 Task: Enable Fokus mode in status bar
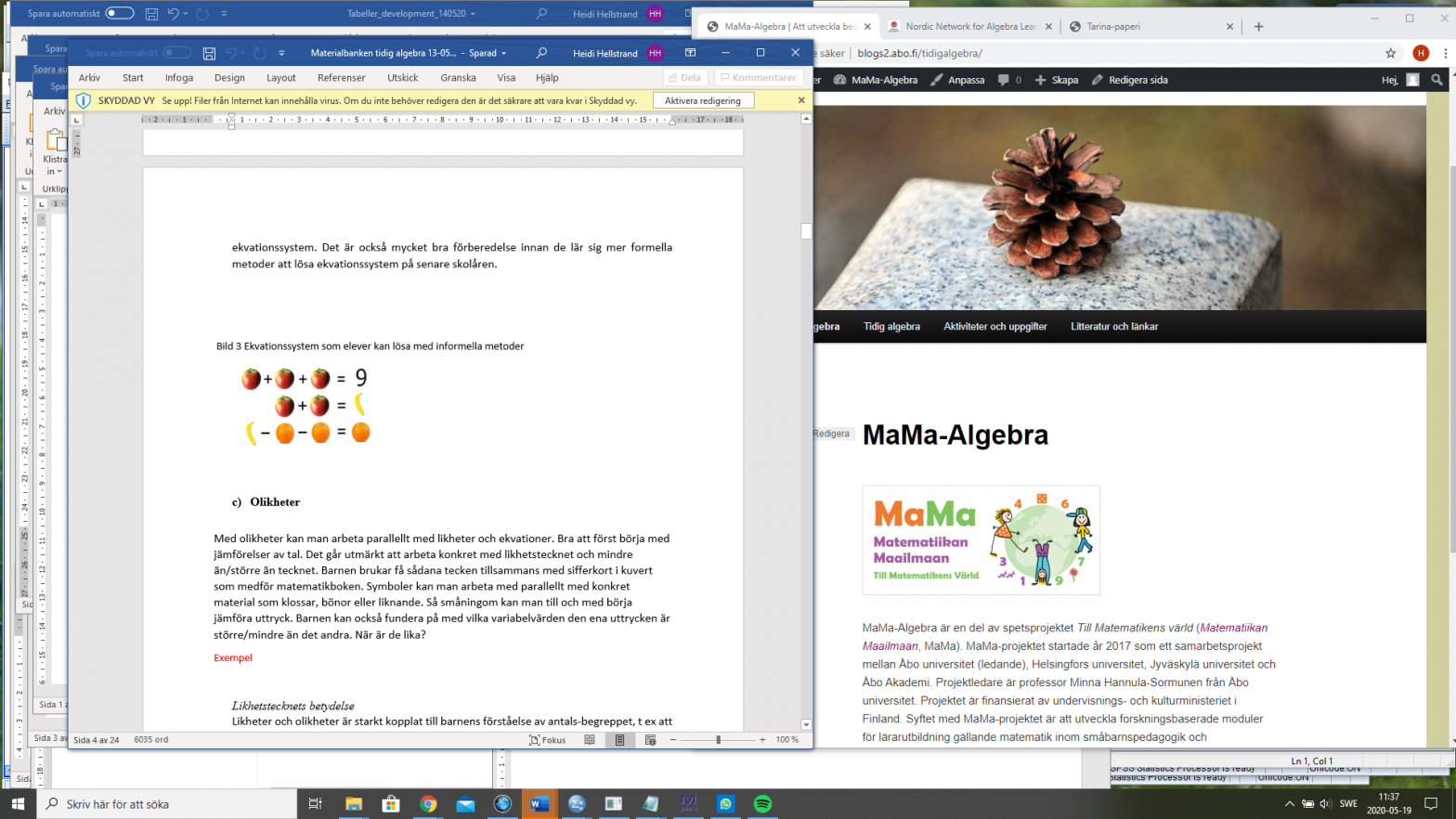[548, 740]
